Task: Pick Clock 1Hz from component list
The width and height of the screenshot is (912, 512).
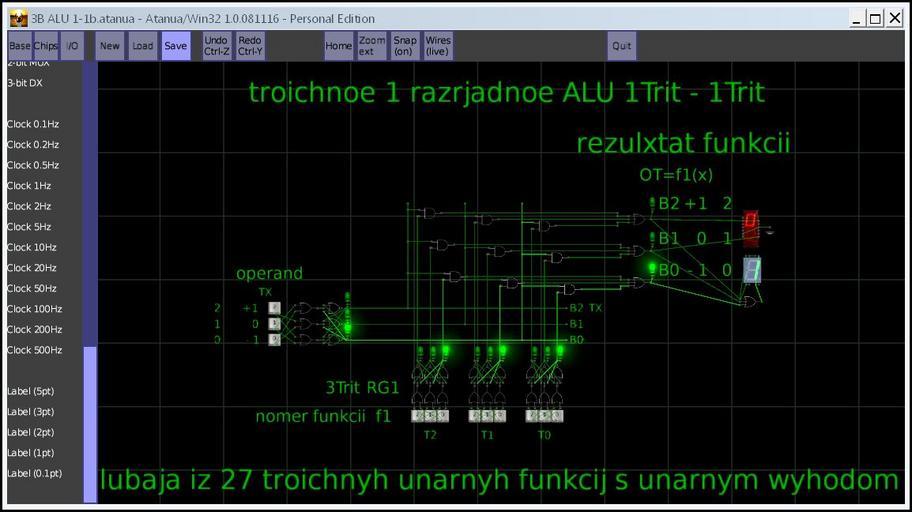Action: (x=29, y=186)
